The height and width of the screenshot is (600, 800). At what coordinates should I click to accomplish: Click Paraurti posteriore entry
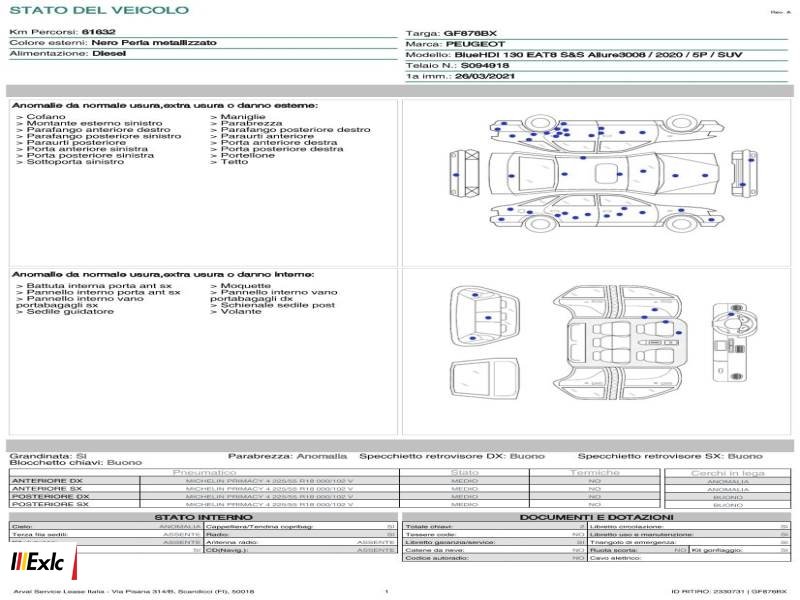point(71,142)
